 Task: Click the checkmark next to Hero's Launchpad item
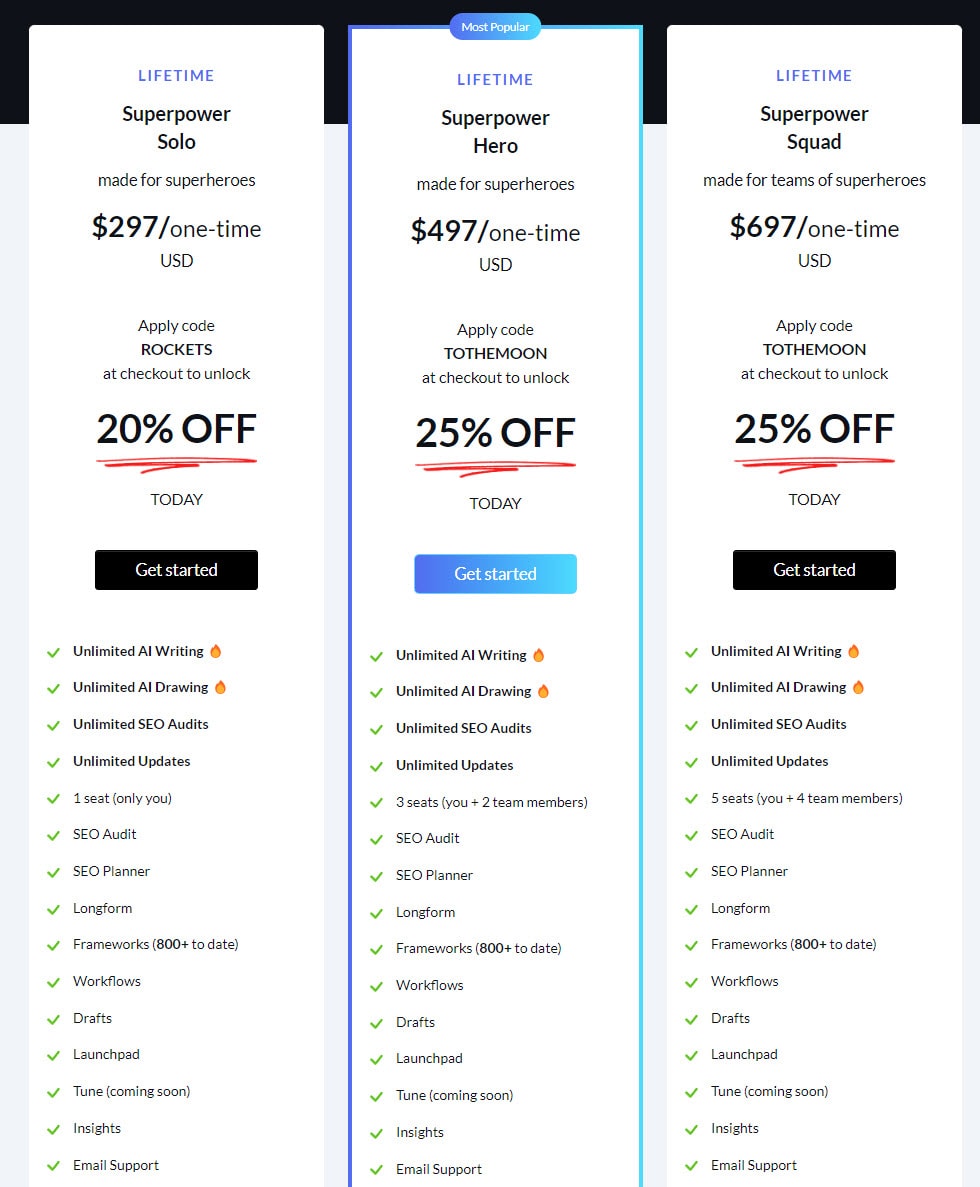(x=377, y=1058)
